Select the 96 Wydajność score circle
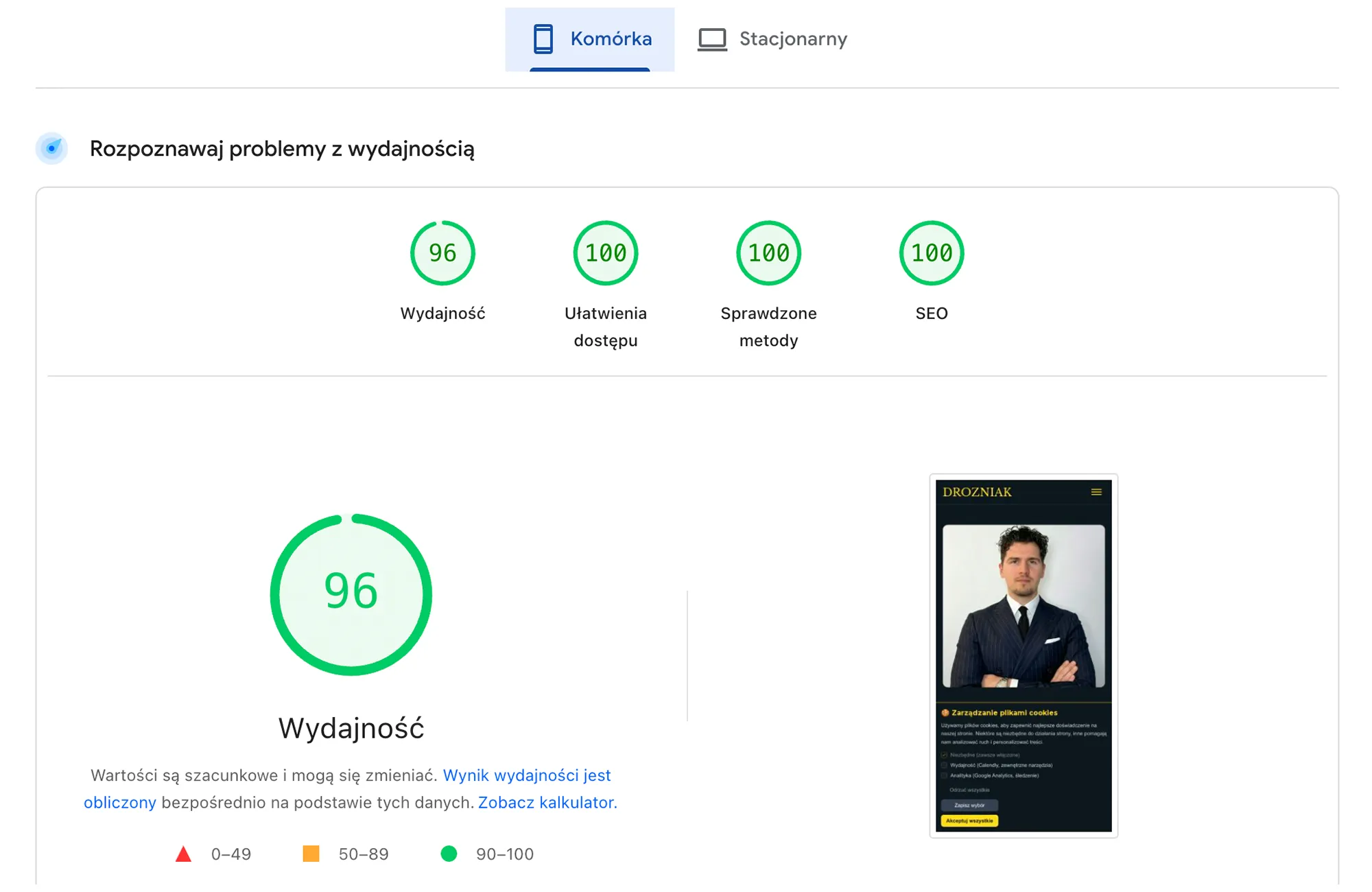 pos(442,253)
